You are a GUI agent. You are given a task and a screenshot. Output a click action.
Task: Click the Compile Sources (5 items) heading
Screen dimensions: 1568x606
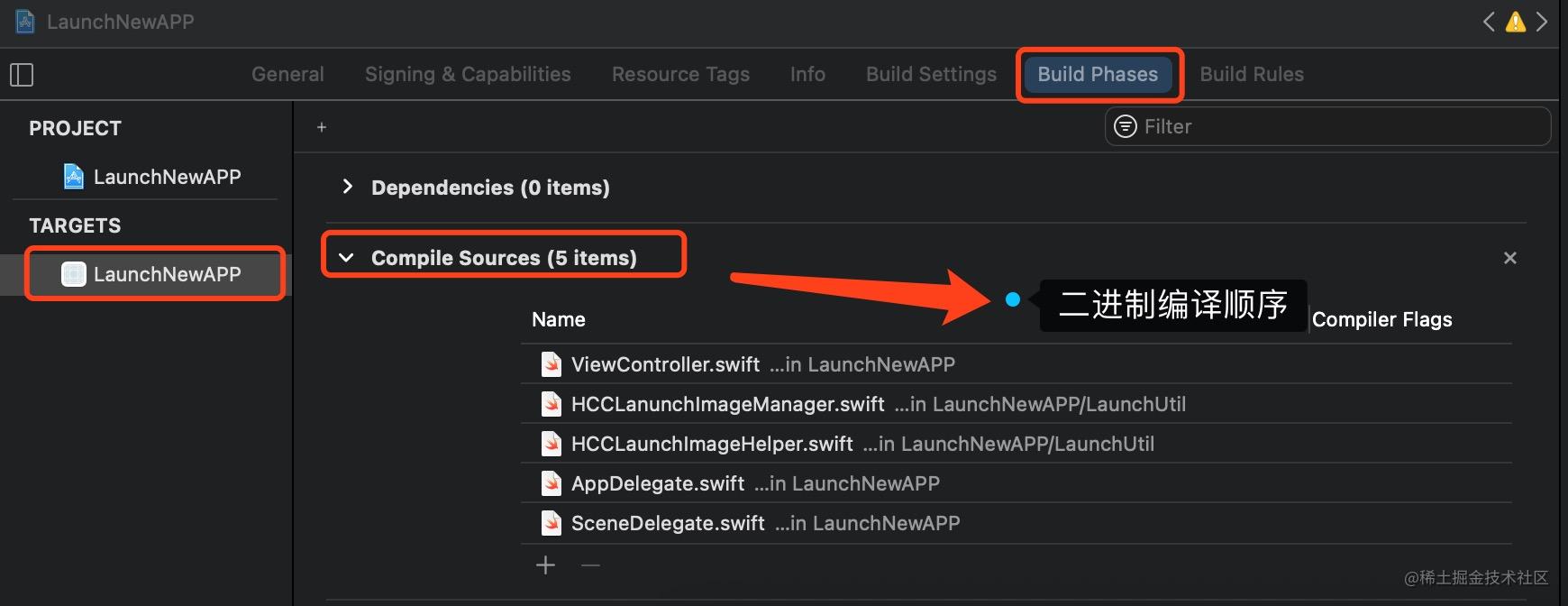pos(504,258)
